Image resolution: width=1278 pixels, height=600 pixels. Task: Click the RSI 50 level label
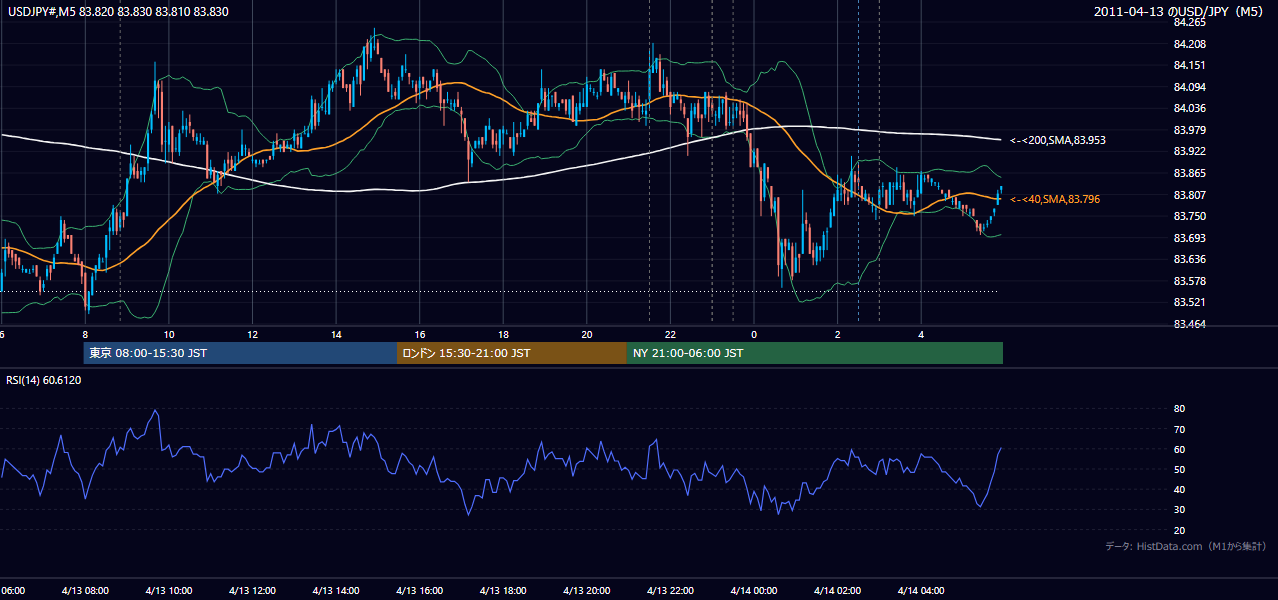coord(1179,469)
